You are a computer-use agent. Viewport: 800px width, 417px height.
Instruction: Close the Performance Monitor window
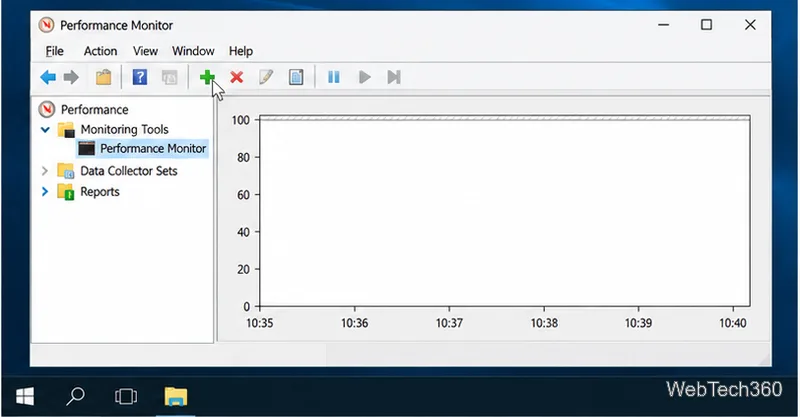750,25
